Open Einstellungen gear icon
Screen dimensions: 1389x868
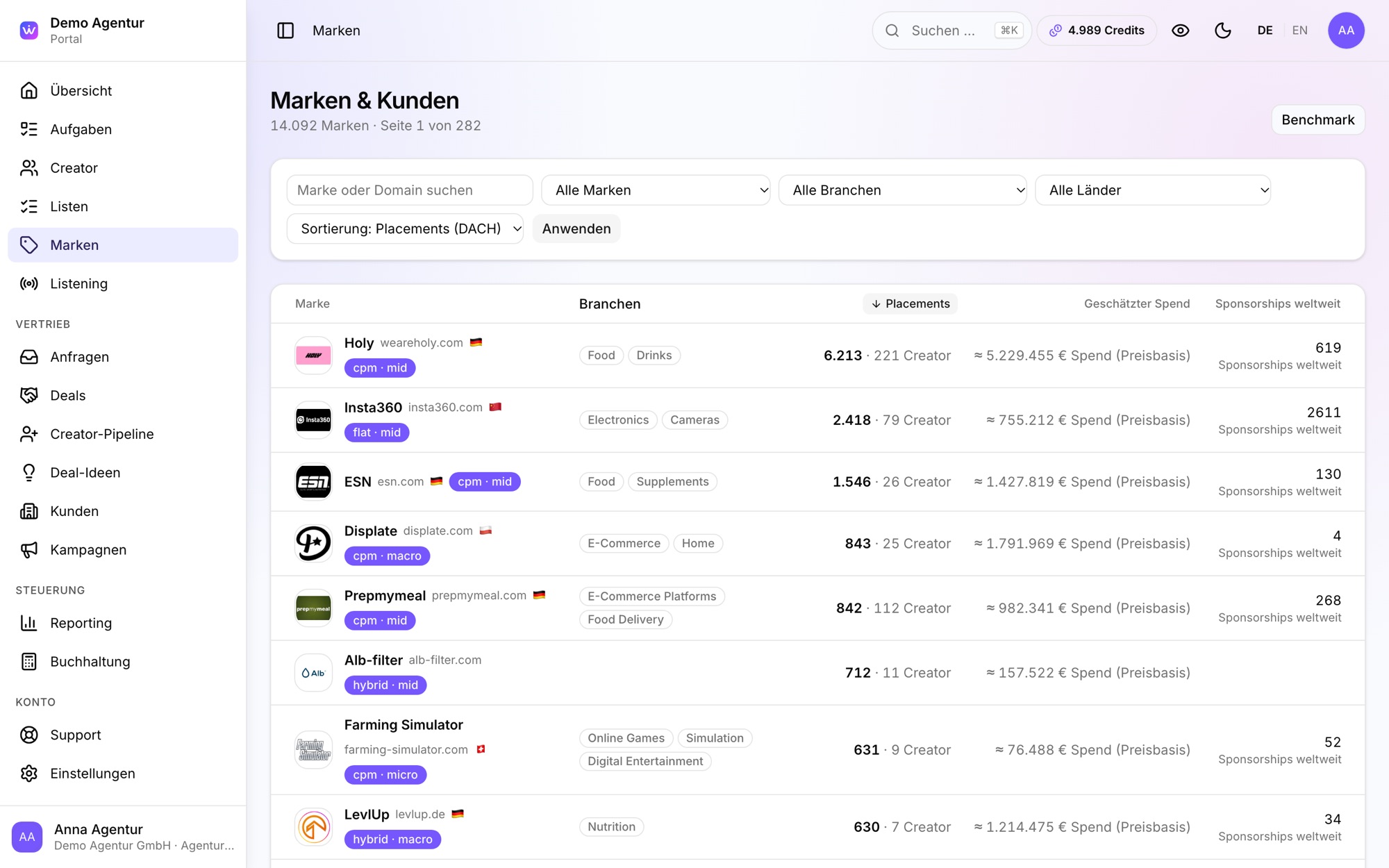28,774
